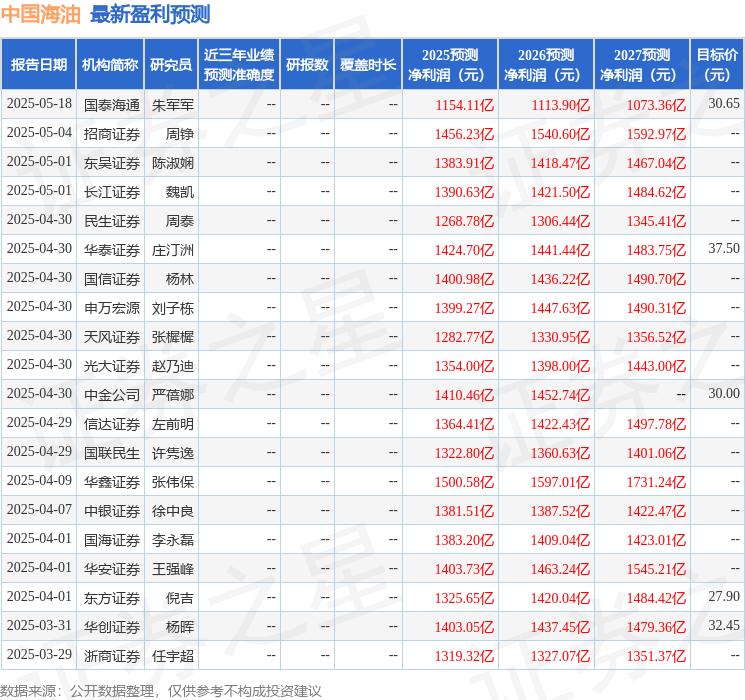
Task: Select institution 华安证券
Action: [112, 569]
